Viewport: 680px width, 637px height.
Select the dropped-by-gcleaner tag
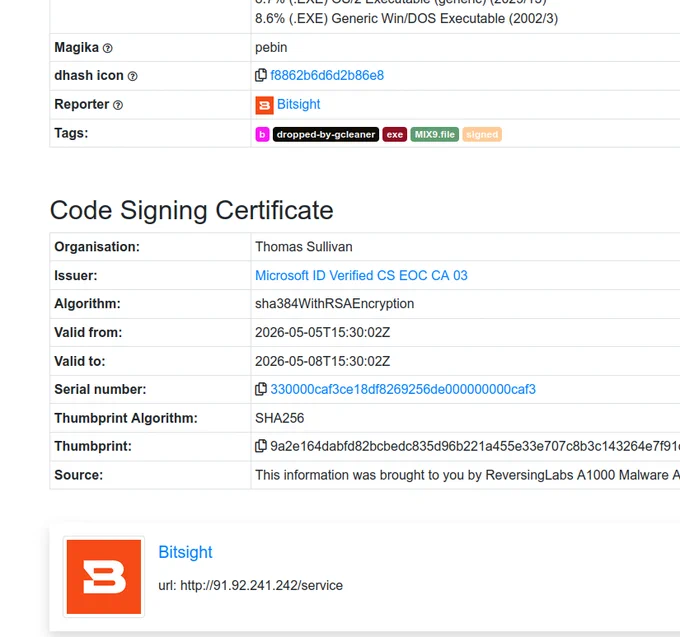point(326,134)
